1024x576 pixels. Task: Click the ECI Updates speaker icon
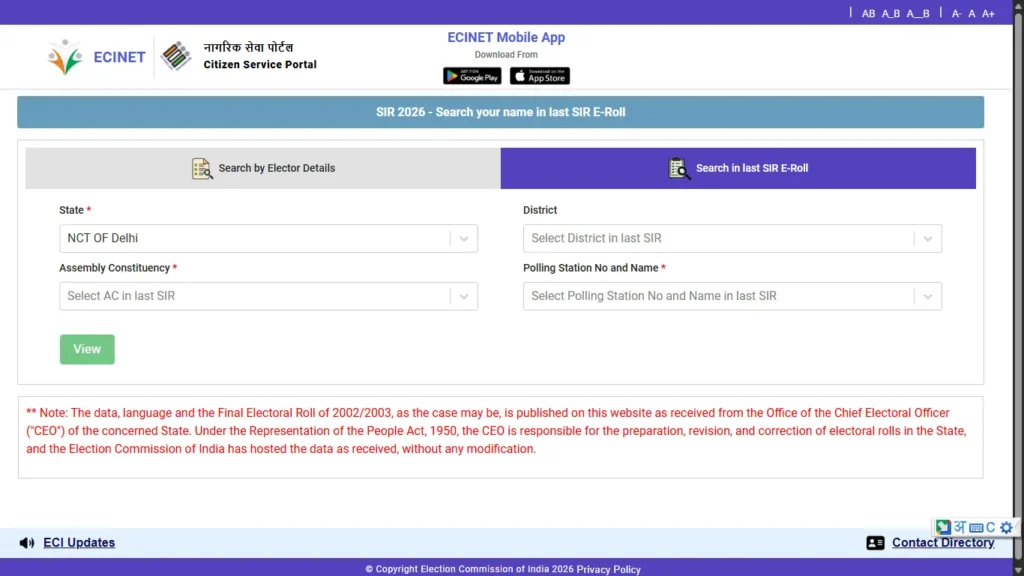pos(27,543)
